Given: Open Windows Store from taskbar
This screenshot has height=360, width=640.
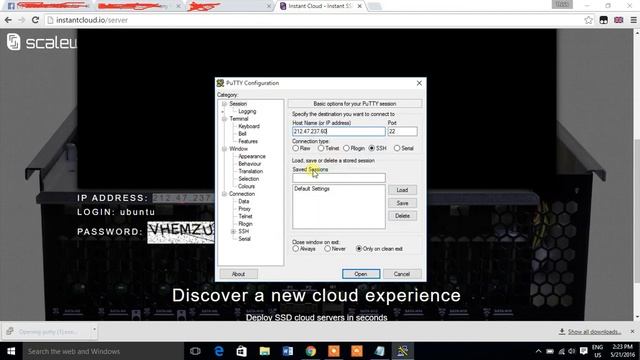Looking at the screenshot, I should [x=242, y=351].
